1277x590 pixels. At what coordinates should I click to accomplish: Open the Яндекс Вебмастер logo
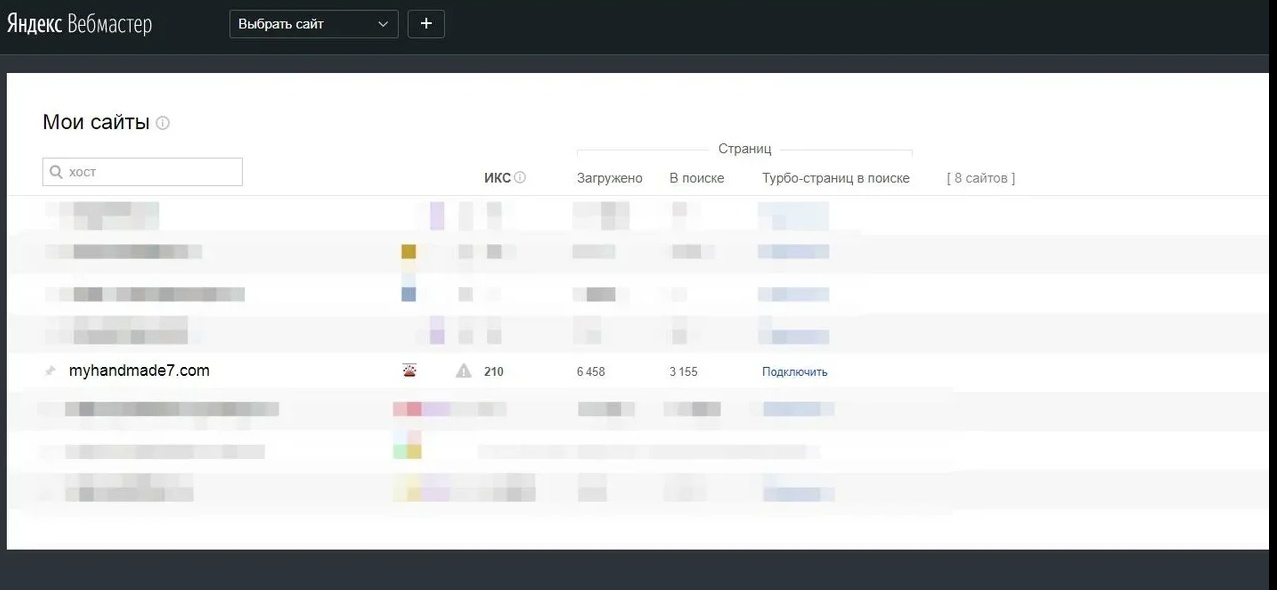click(x=79, y=24)
